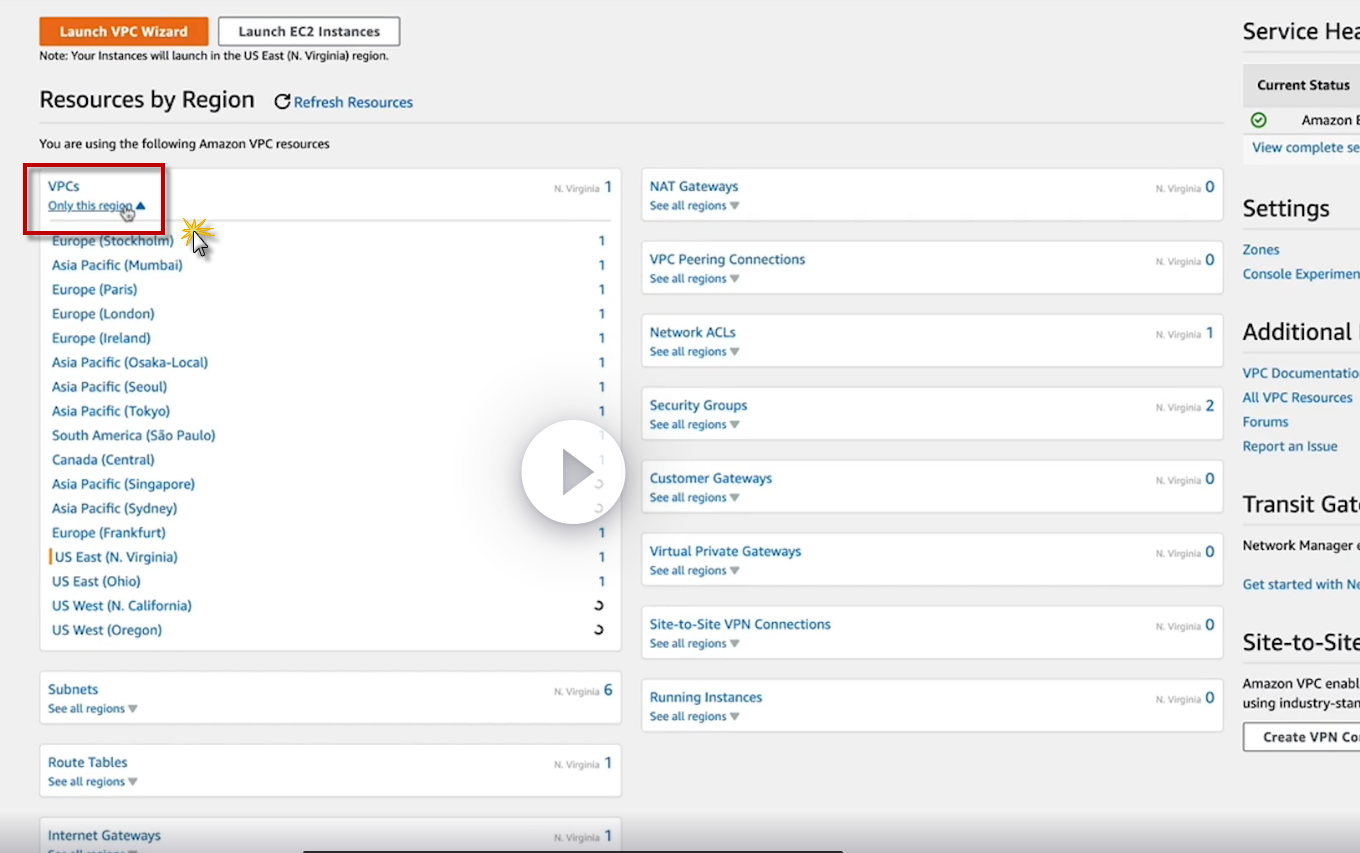The height and width of the screenshot is (853, 1360).
Task: Open the Virtual Private Gateways link
Action: tap(725, 551)
